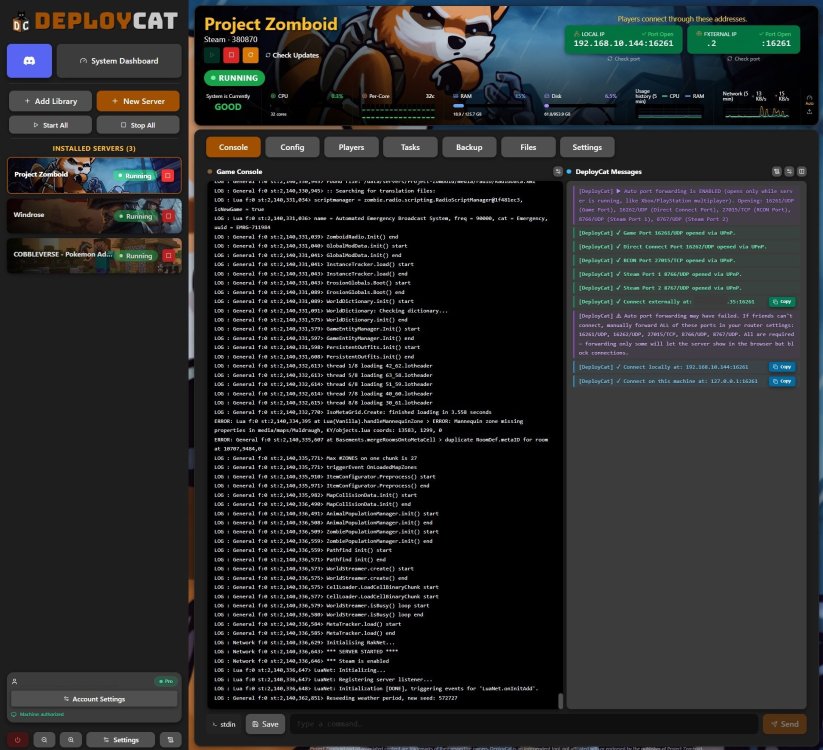Copy the external connect address

click(782, 302)
